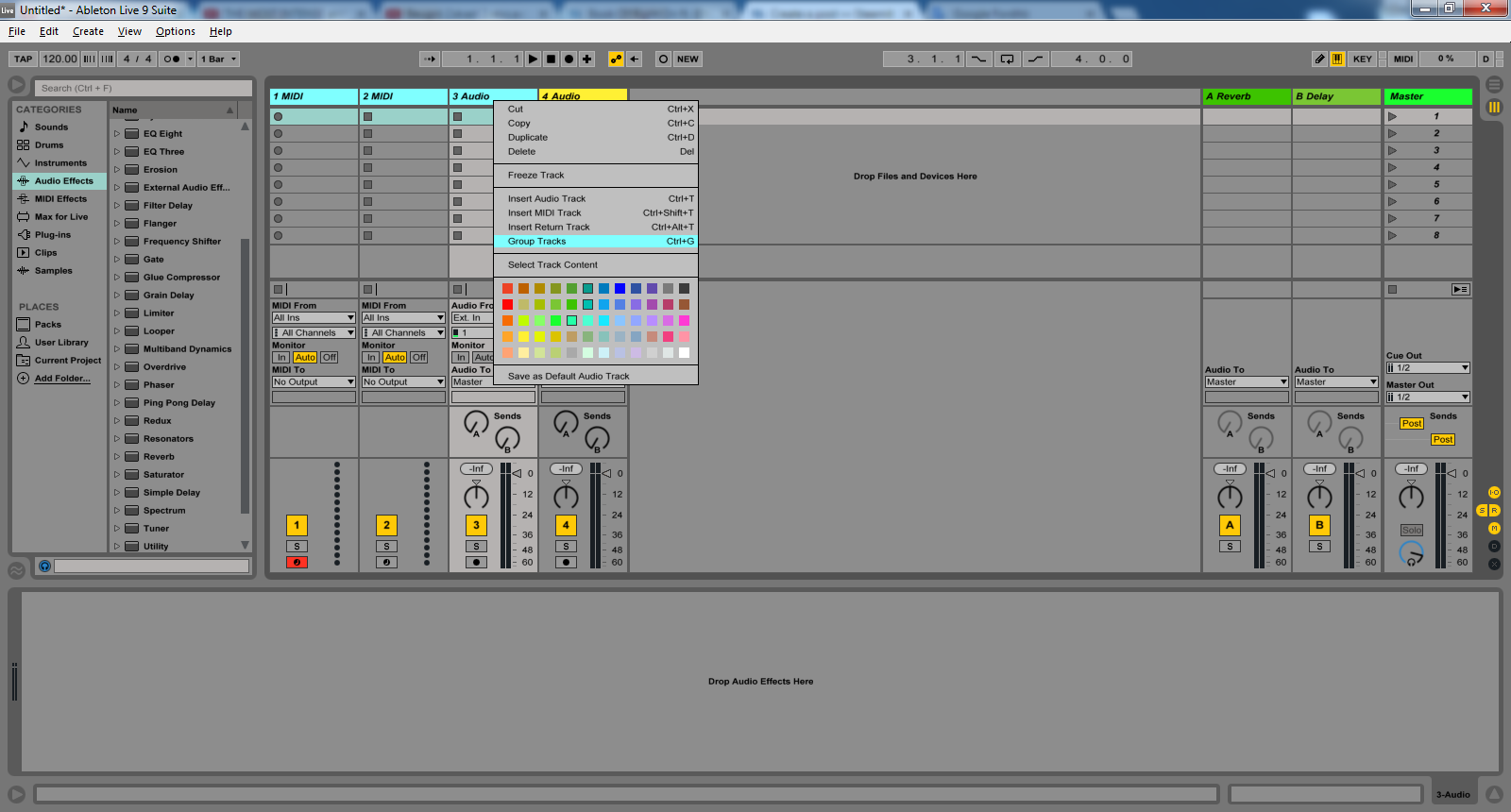Image resolution: width=1511 pixels, height=812 pixels.
Task: Toggle the metronome button
Action: (172, 59)
